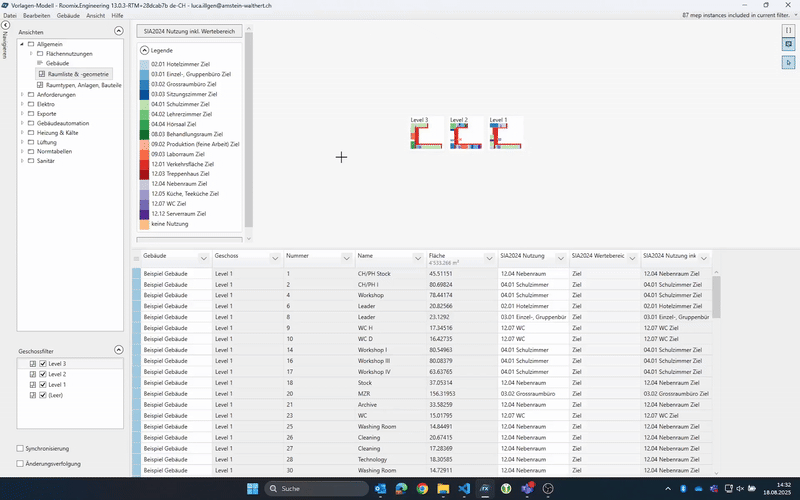Enable the Synchronisierung checkbox
Viewport: 800px width, 500px height.
click(x=20, y=448)
